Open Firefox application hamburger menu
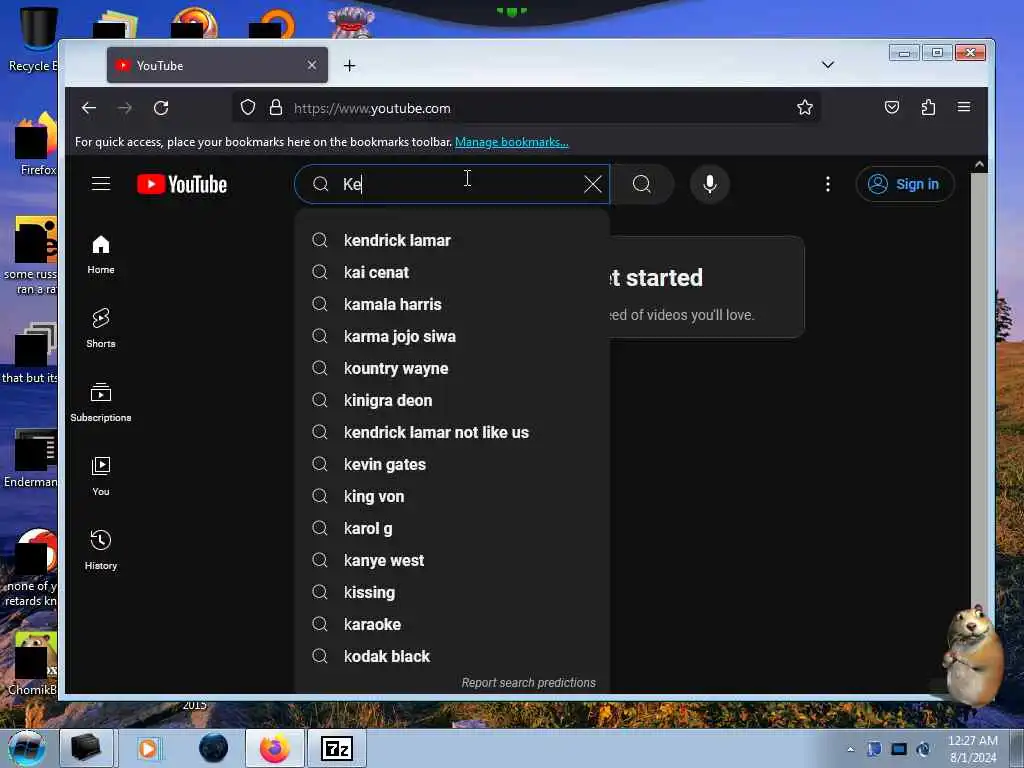Image resolution: width=1024 pixels, height=768 pixels. point(963,106)
